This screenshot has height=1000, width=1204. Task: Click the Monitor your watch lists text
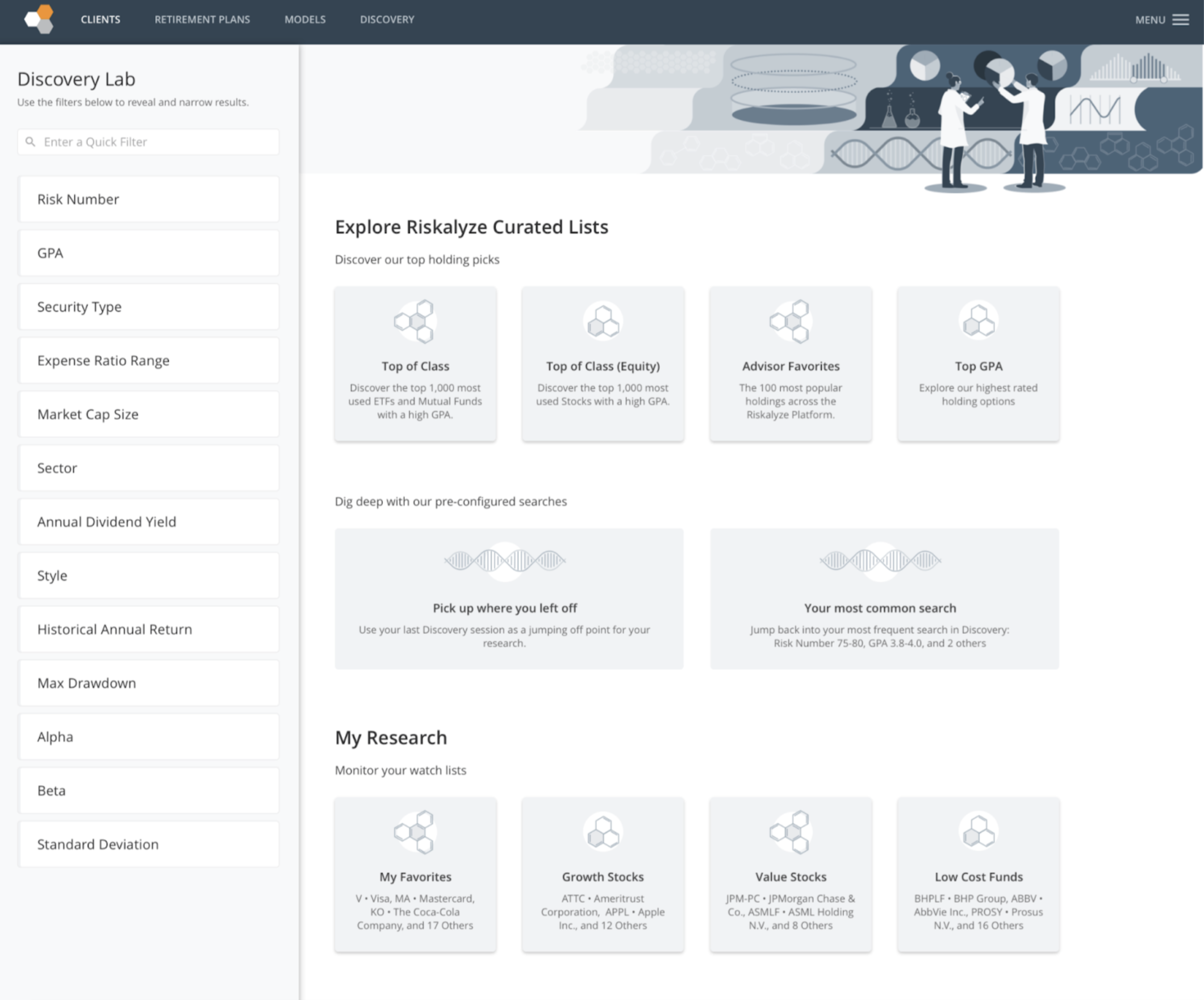(400, 770)
